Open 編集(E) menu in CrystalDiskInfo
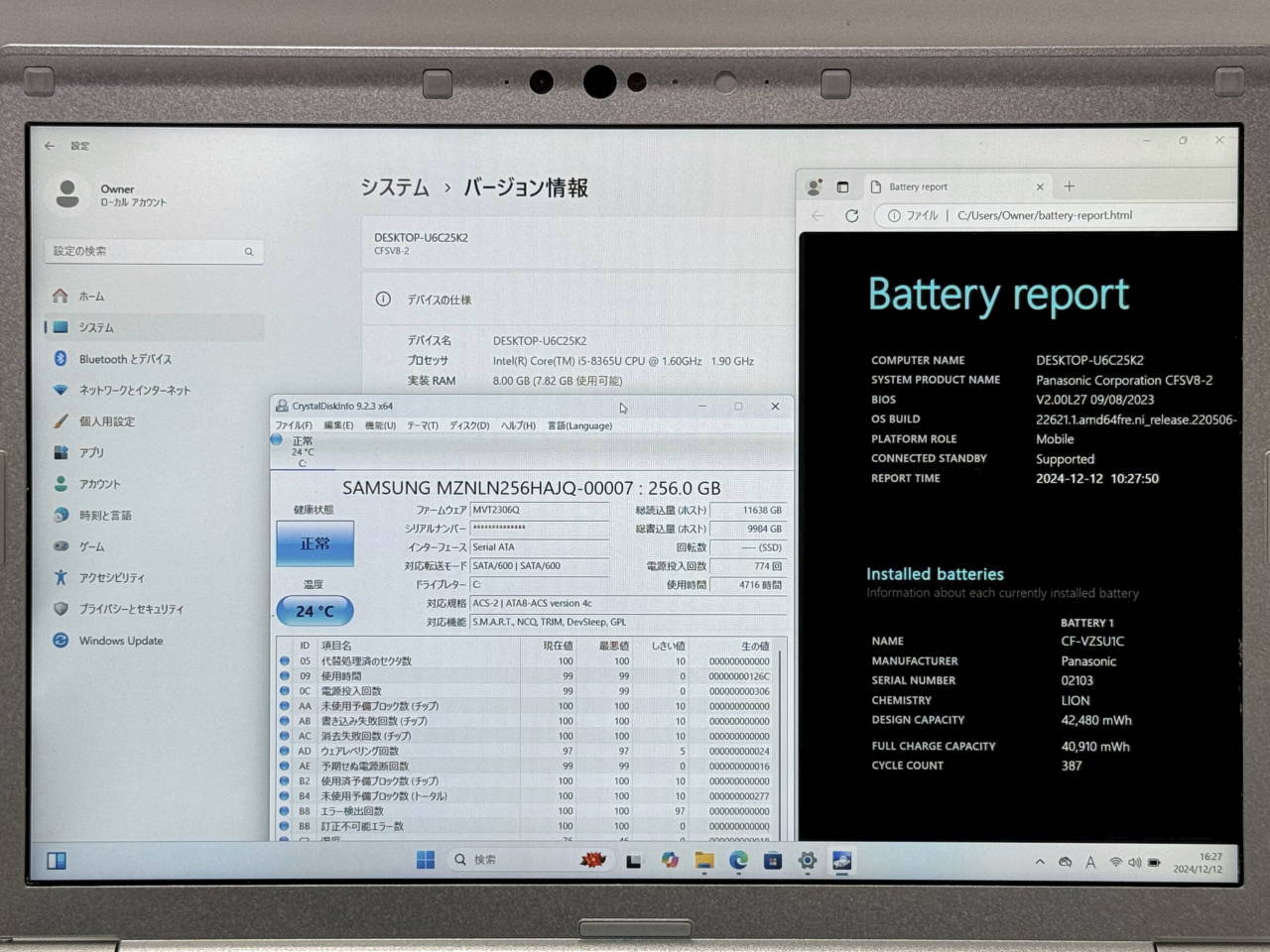The width and height of the screenshot is (1270, 952). [338, 425]
